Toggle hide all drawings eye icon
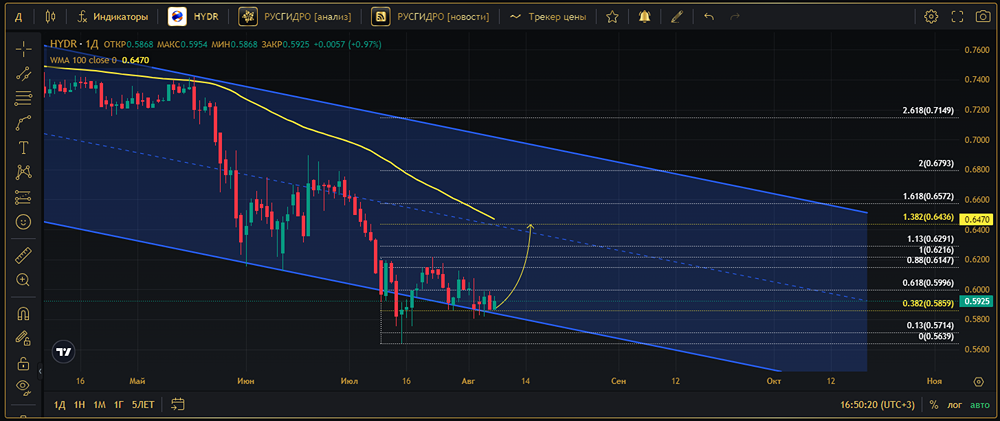1000x421 pixels. (24, 387)
